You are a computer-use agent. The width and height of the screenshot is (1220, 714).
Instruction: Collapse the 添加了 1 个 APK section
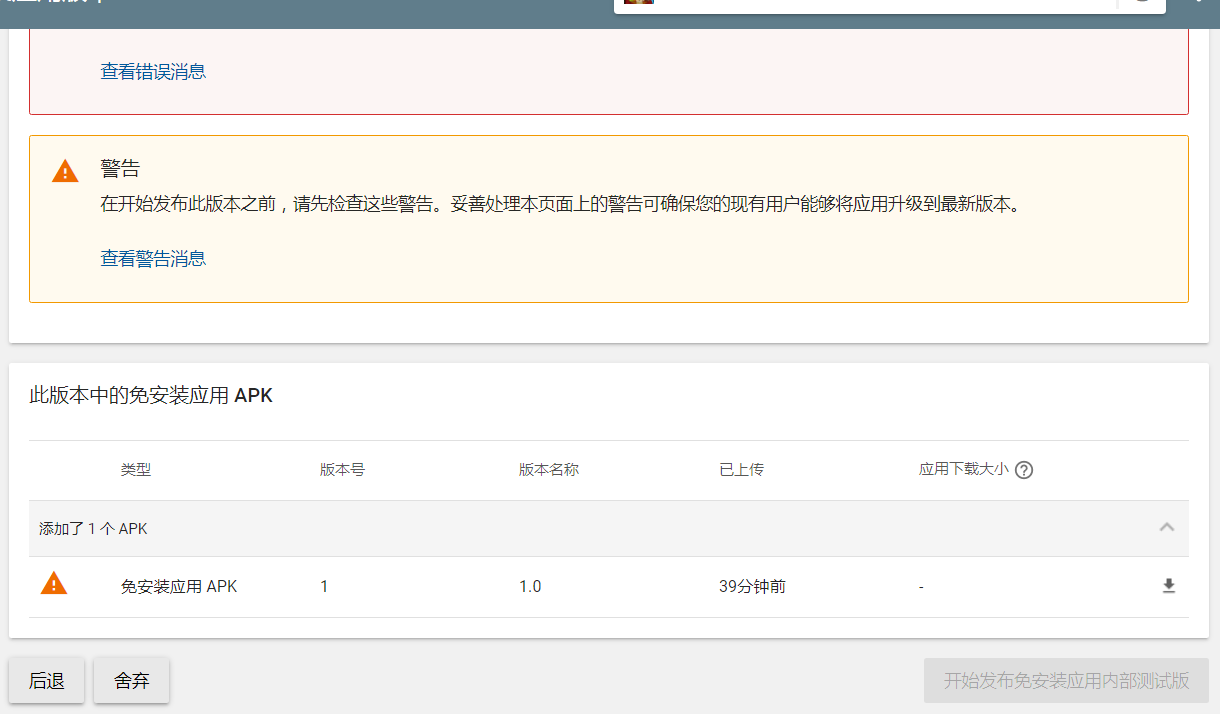tap(1167, 527)
